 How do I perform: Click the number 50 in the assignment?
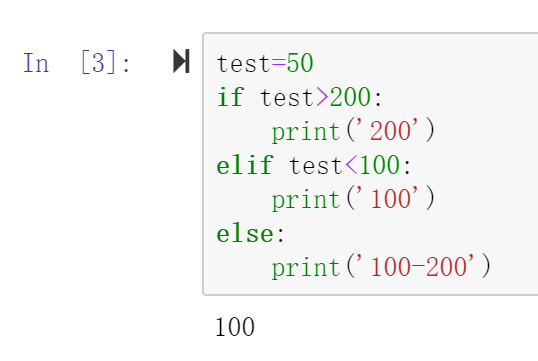pos(300,63)
